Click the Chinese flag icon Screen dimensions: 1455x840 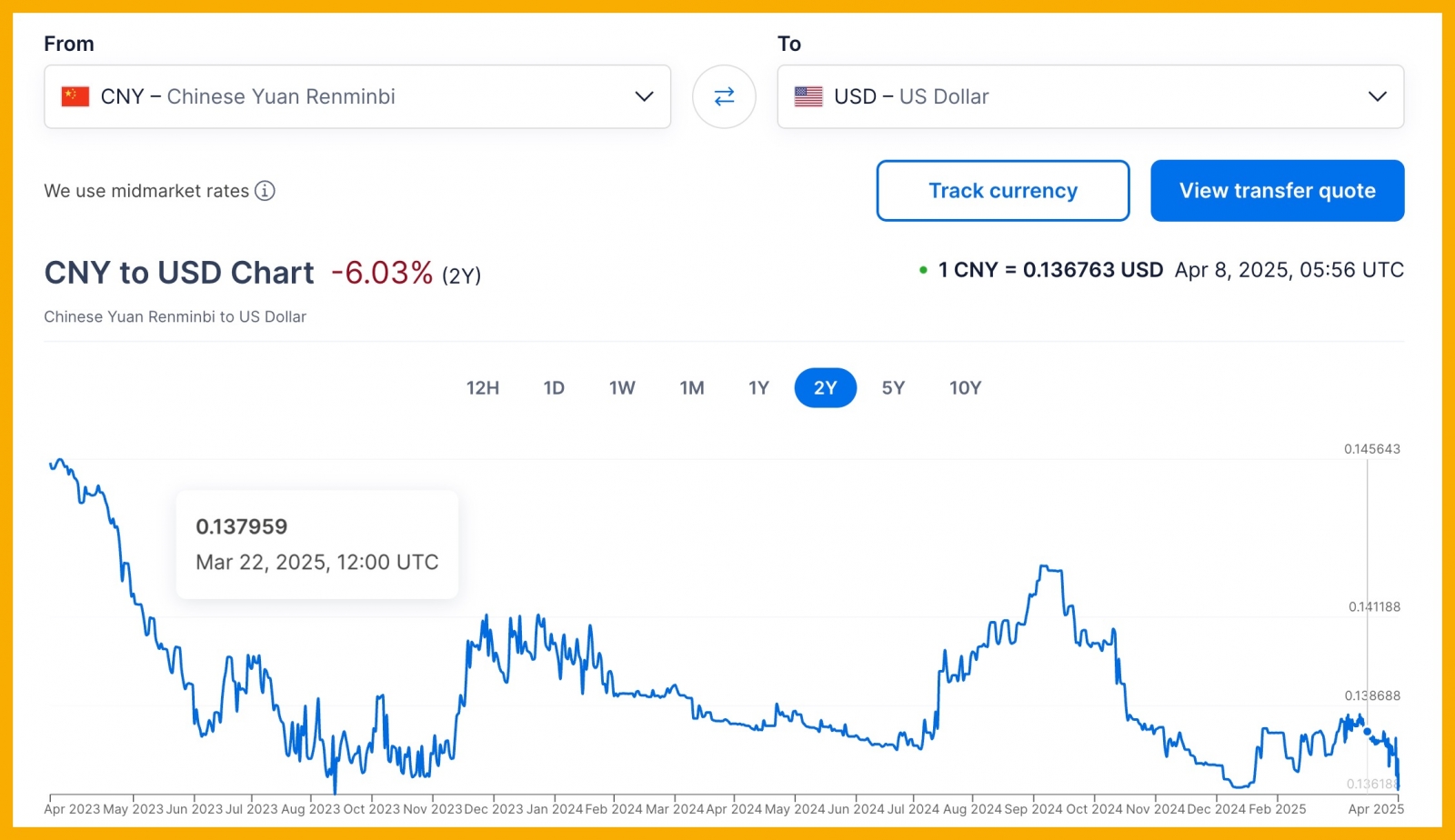click(75, 96)
